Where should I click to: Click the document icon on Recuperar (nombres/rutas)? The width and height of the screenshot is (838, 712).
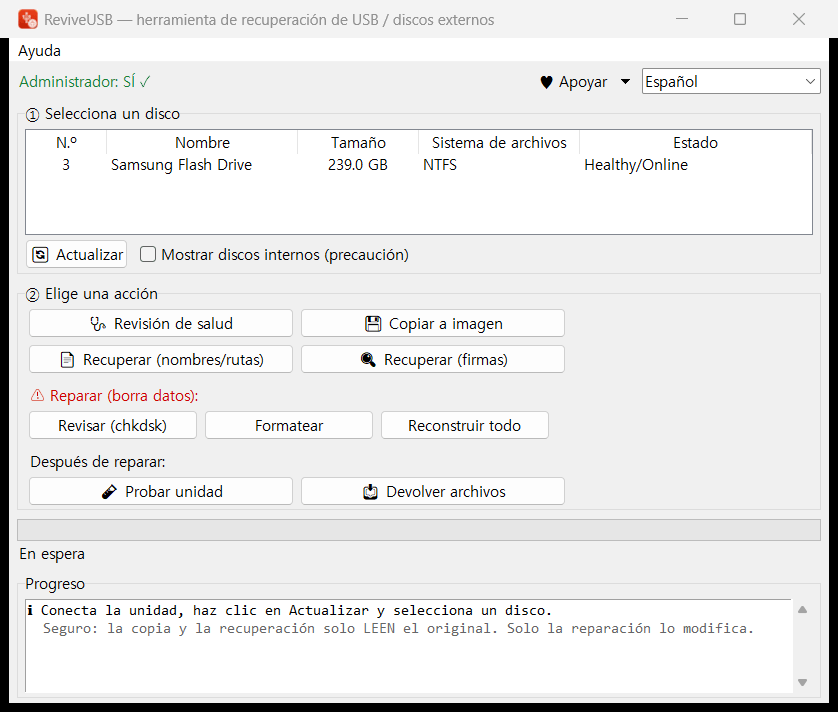[x=67, y=360]
